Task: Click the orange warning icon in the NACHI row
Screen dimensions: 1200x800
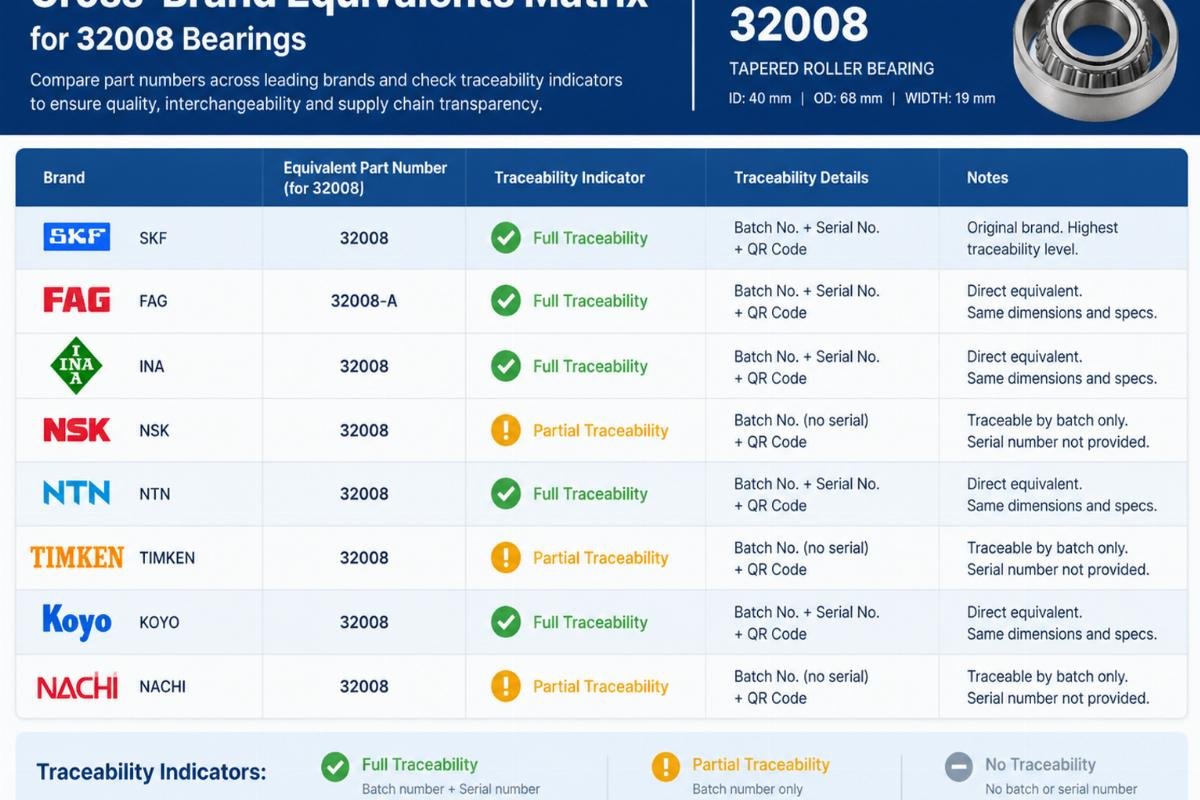Action: [506, 686]
